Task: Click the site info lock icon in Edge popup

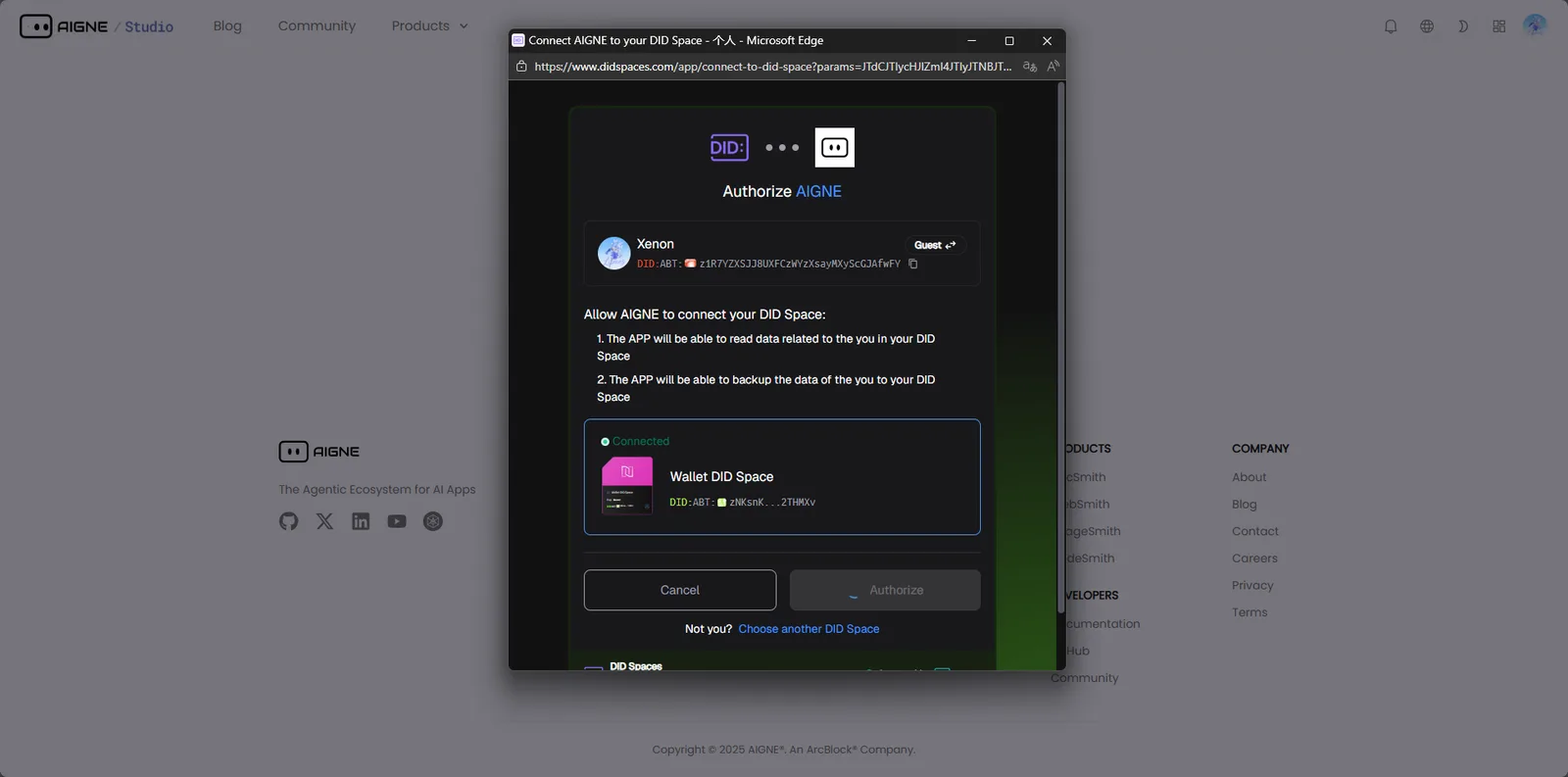Action: pyautogui.click(x=521, y=67)
